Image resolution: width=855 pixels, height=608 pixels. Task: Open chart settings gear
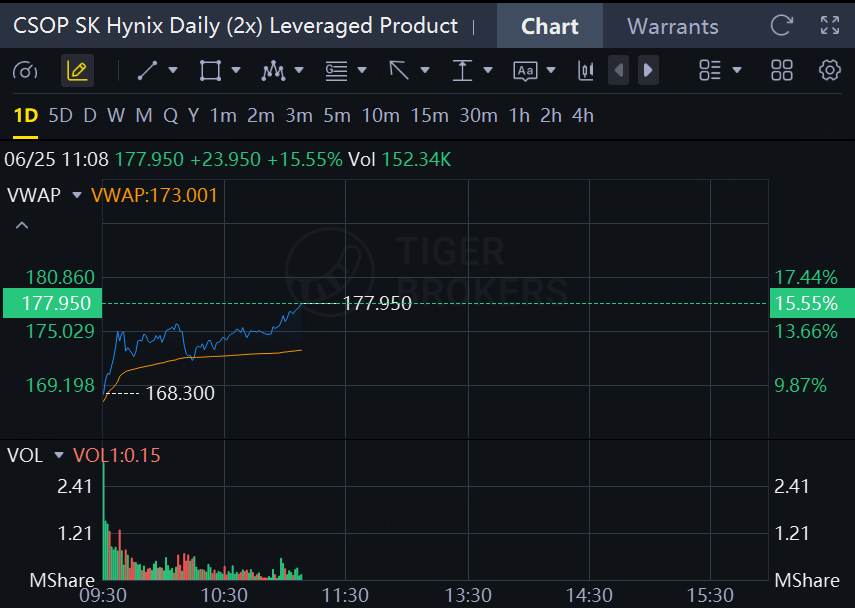pos(829,70)
